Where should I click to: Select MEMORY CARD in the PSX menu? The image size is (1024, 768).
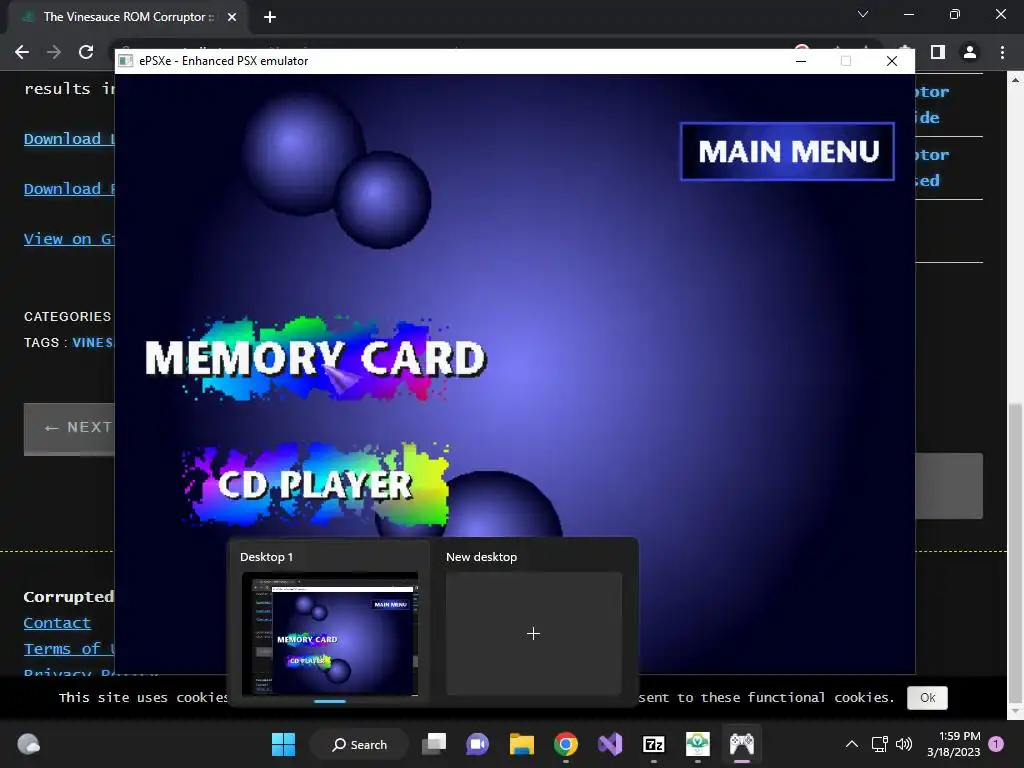pos(315,358)
